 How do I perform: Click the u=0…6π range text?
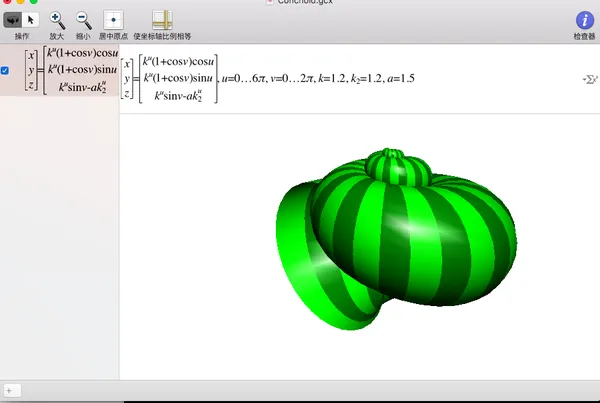[x=243, y=78]
